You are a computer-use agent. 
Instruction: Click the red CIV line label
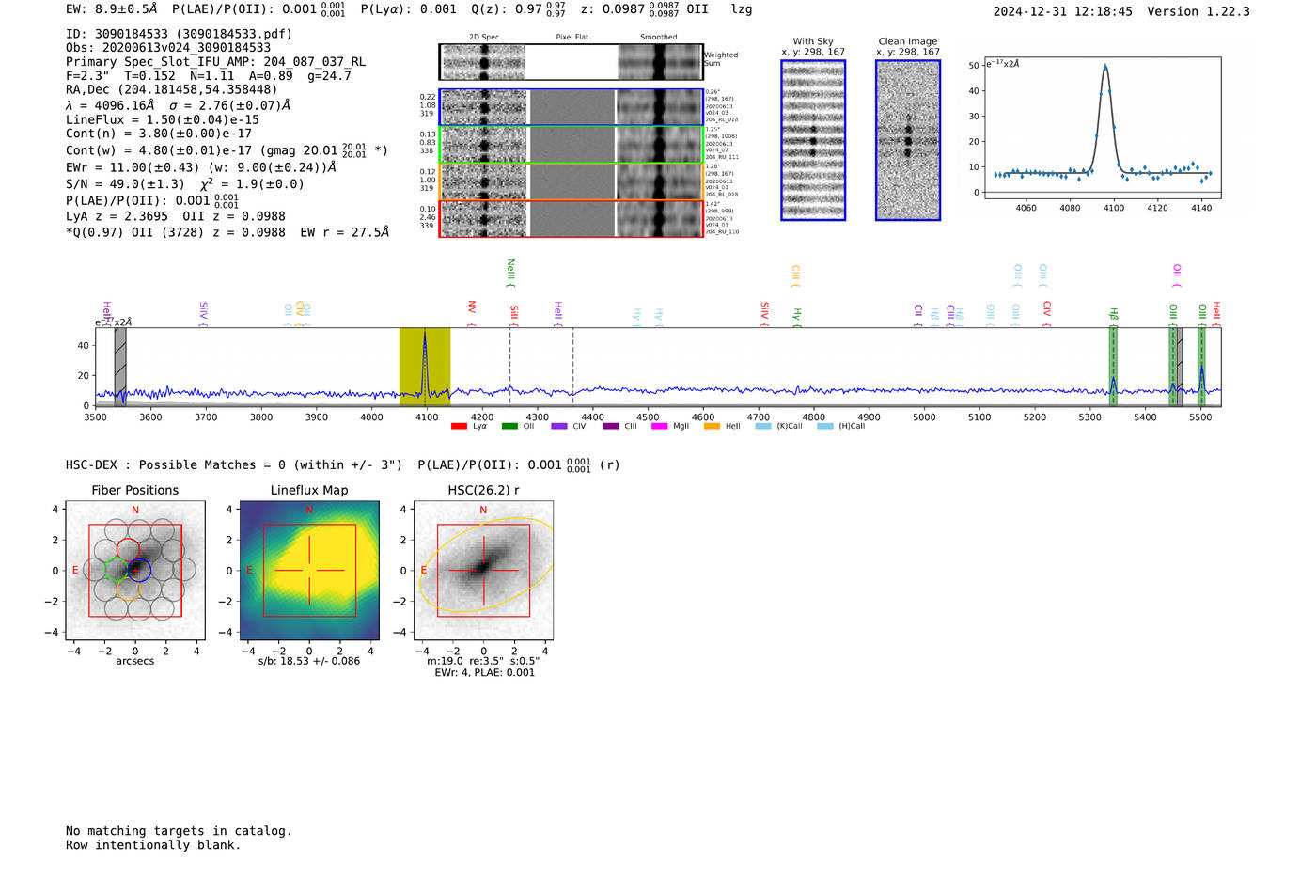[x=1047, y=313]
